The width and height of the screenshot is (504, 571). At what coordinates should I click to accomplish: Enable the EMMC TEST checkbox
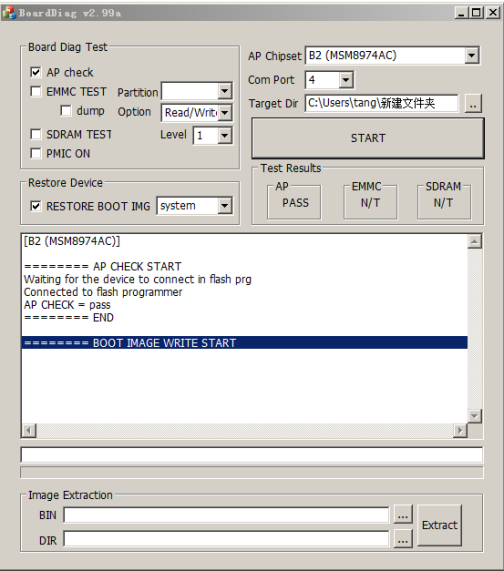click(x=36, y=91)
